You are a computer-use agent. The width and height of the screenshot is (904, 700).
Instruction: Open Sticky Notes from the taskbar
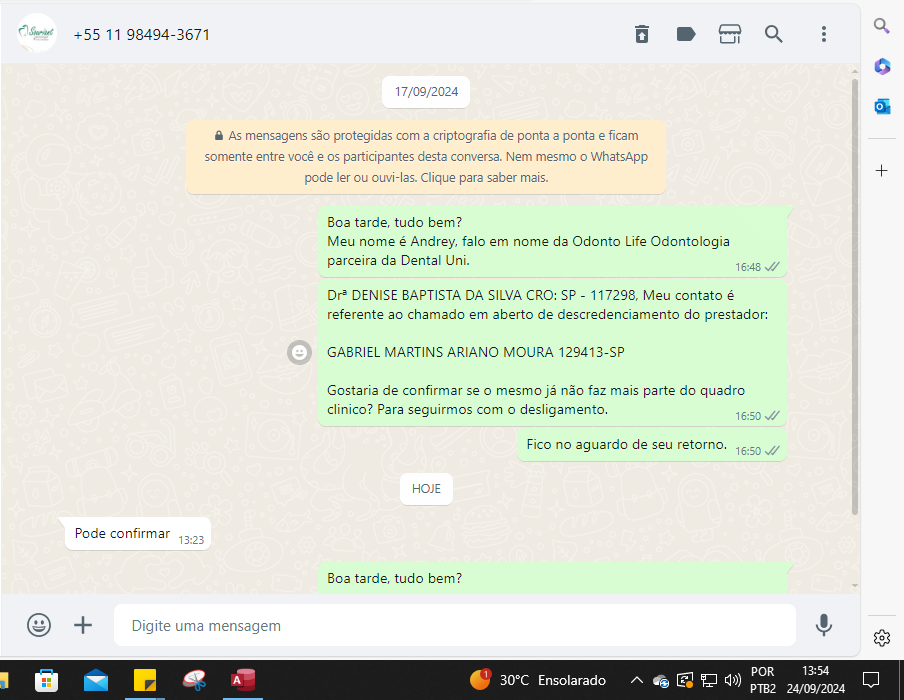click(x=145, y=680)
